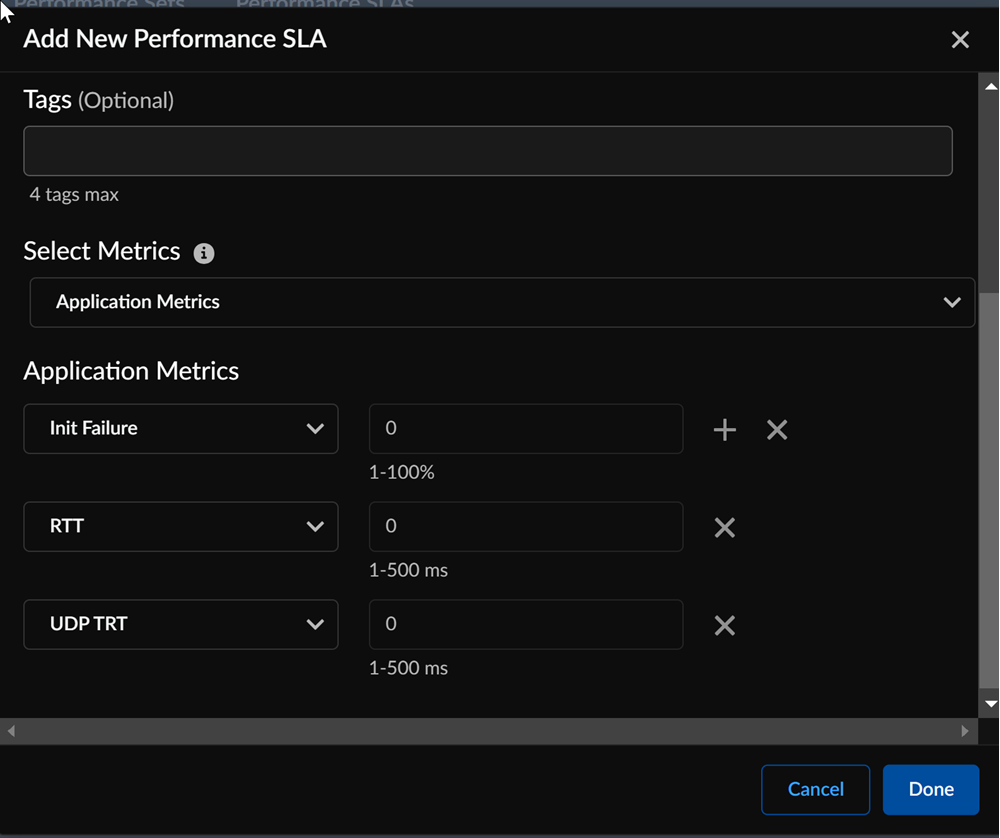Click the RTT value input field
This screenshot has width=1000, height=838.
(526, 527)
